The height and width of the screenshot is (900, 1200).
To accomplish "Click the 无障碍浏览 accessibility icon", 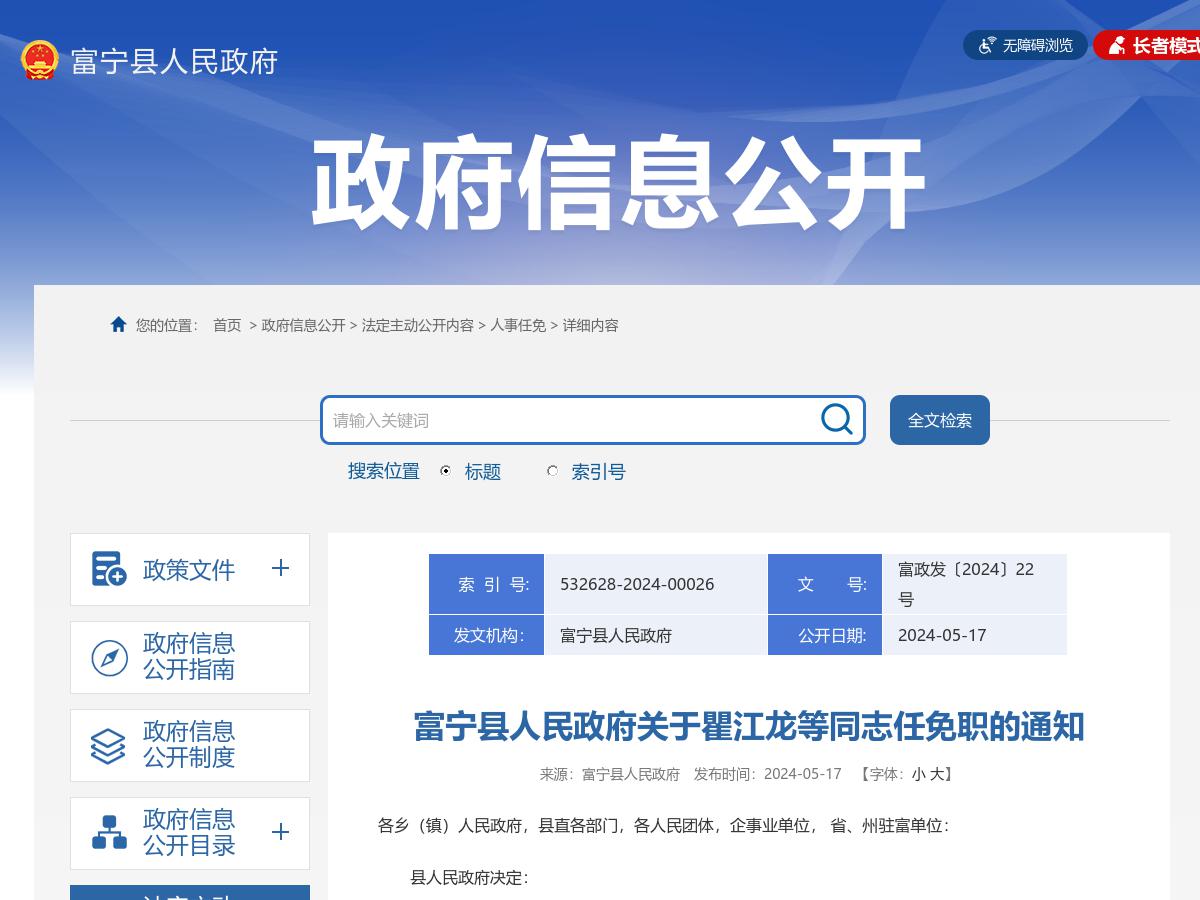I will pos(988,44).
